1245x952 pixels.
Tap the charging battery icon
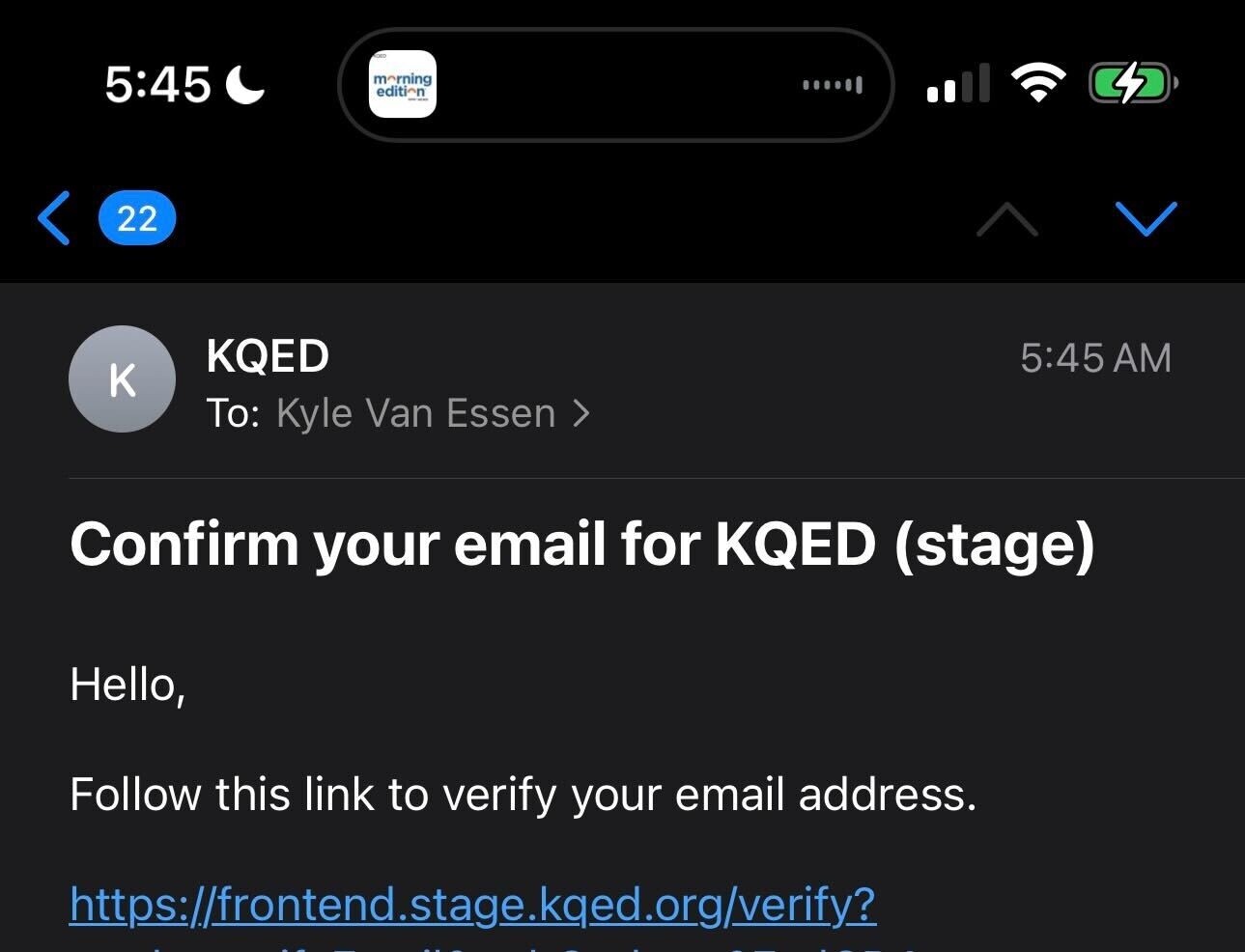tap(1132, 84)
